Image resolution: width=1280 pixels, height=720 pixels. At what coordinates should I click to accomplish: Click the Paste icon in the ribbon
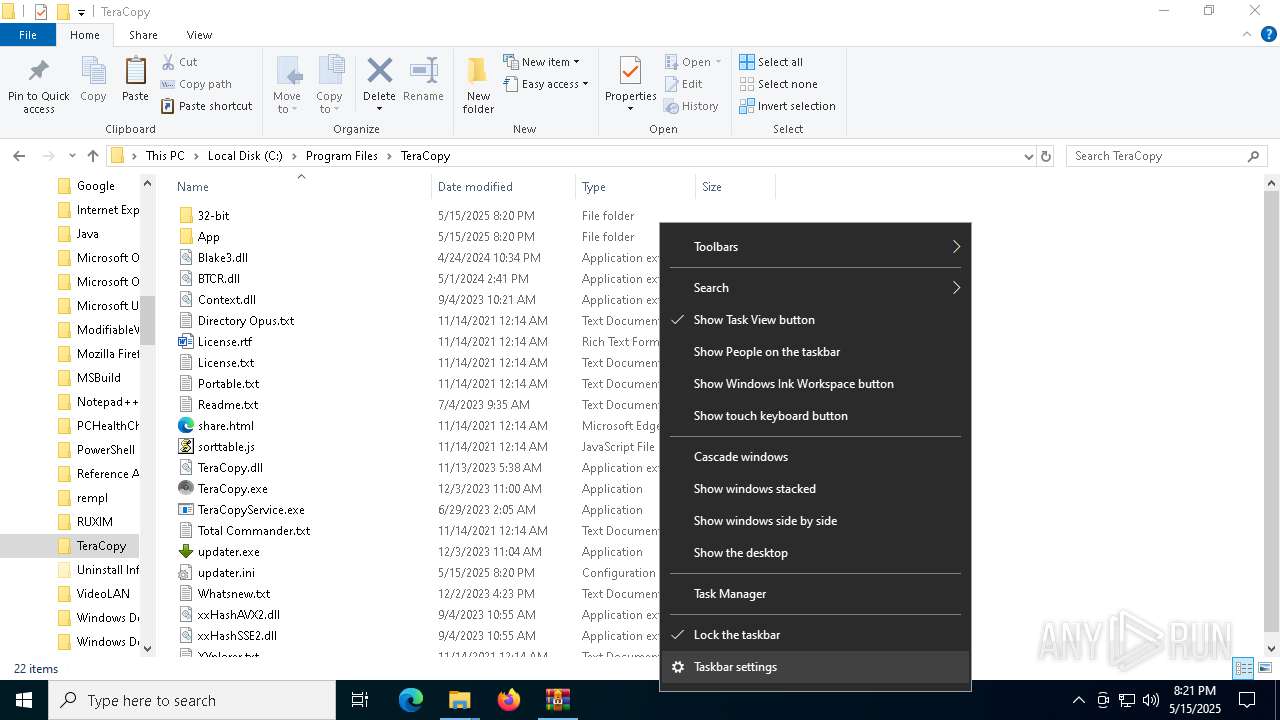135,72
